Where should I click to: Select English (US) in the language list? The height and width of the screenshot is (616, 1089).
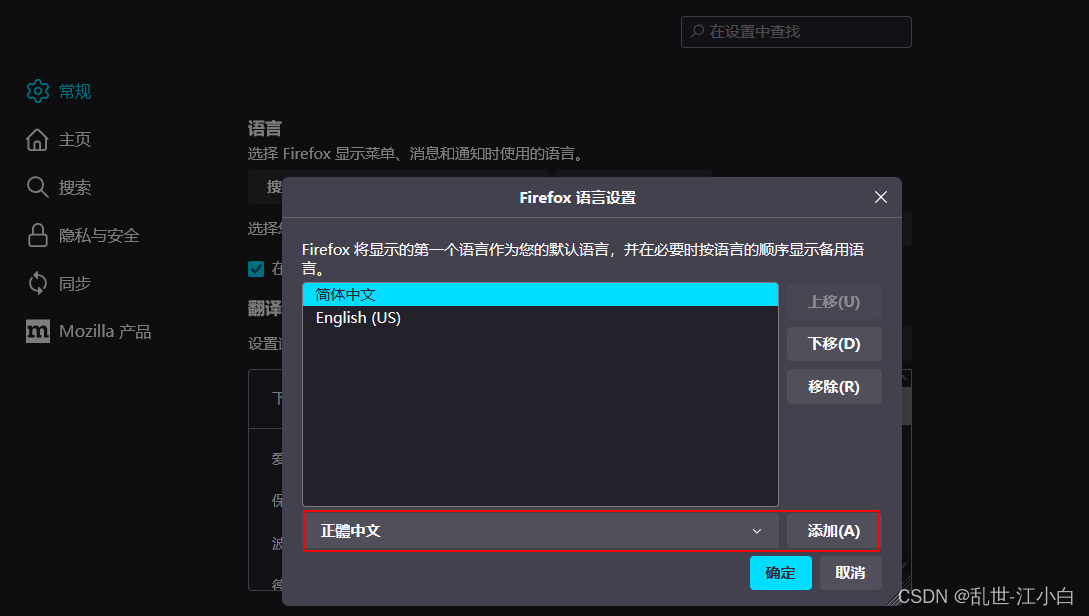point(540,317)
